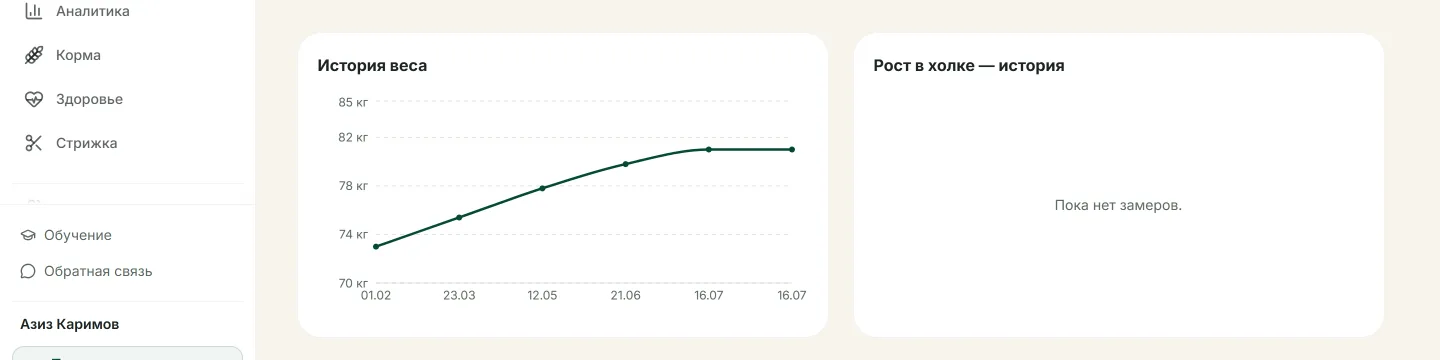Click the graduation cap icon for Обучение
This screenshot has width=1440, height=360.
(28, 235)
